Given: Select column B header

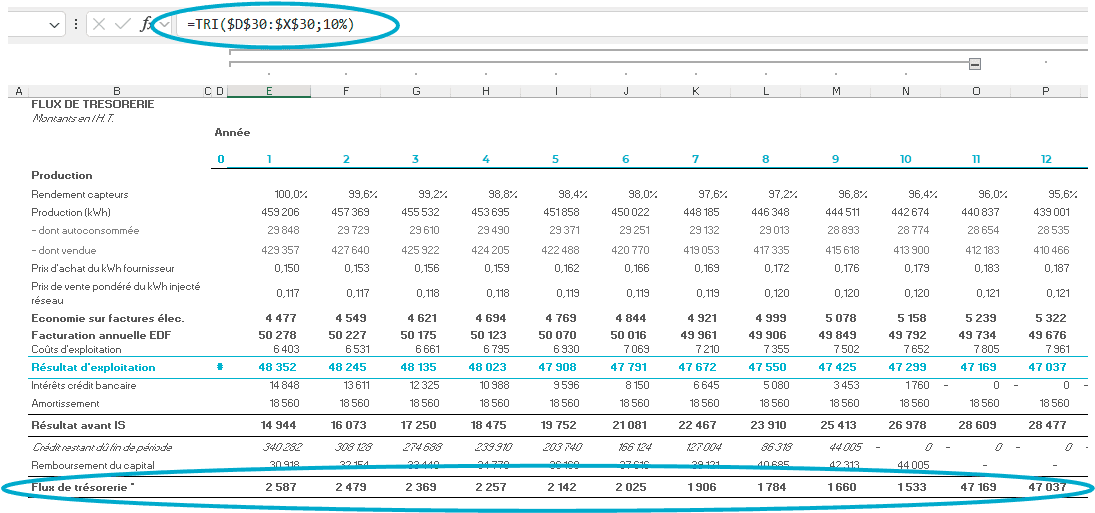Looking at the screenshot, I should (x=116, y=91).
